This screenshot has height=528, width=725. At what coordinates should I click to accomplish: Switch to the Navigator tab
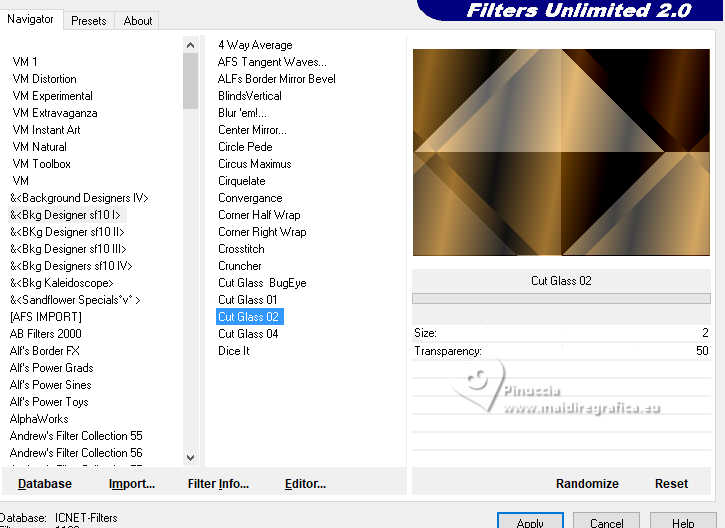click(31, 19)
